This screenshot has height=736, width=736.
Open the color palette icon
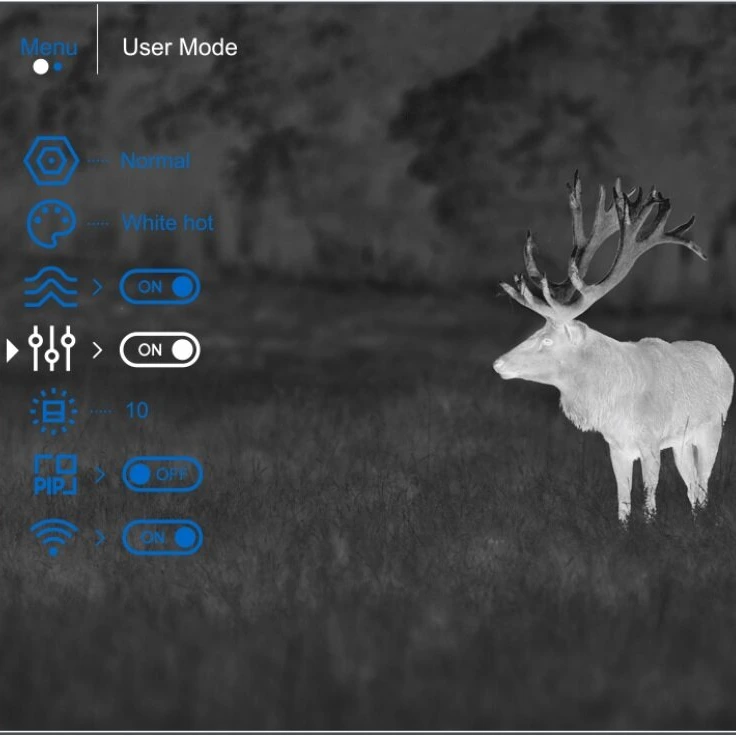(52, 223)
